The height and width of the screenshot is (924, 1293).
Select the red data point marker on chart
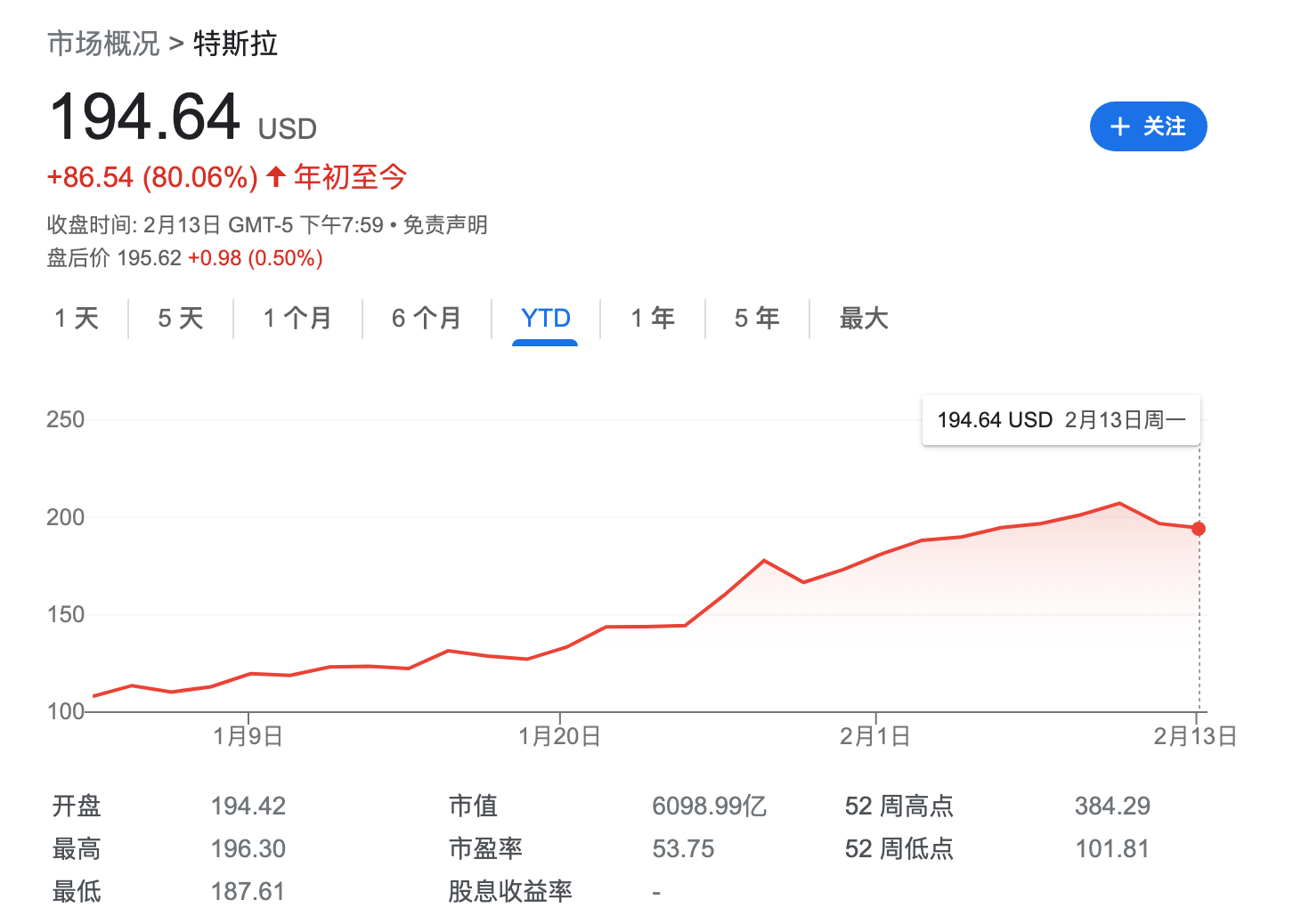pos(1198,529)
